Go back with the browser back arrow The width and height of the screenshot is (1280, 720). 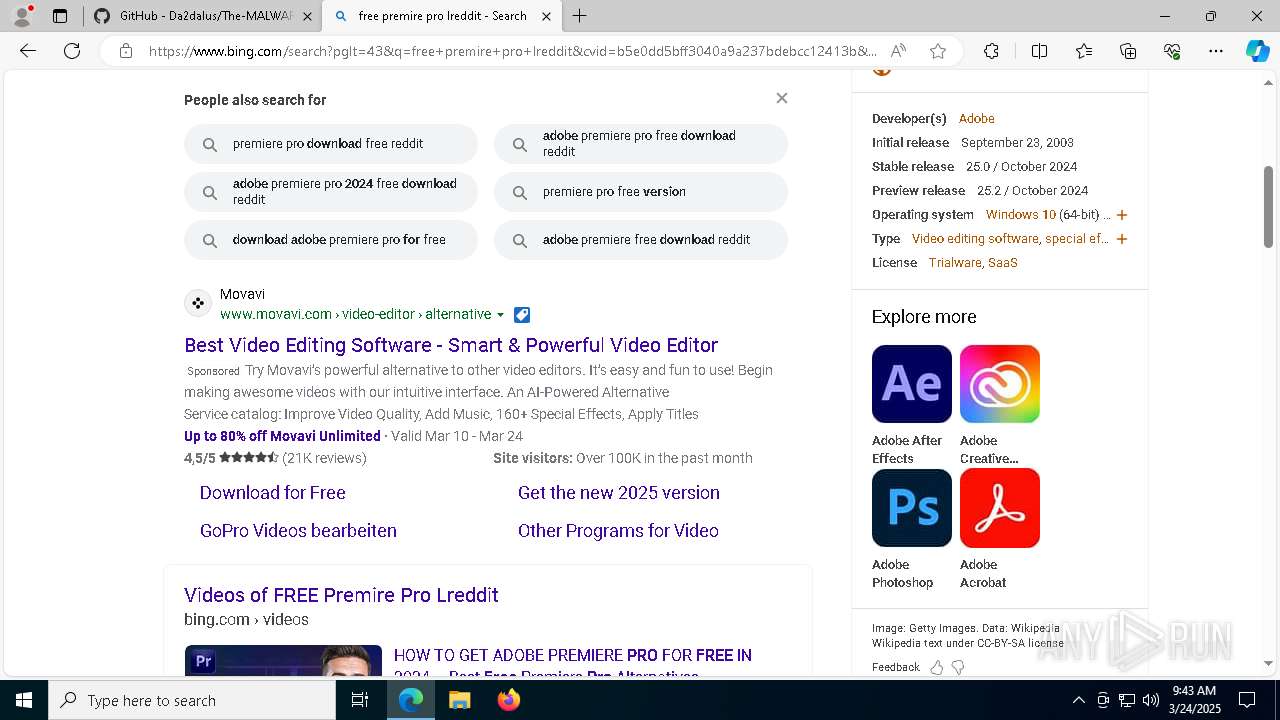(28, 51)
